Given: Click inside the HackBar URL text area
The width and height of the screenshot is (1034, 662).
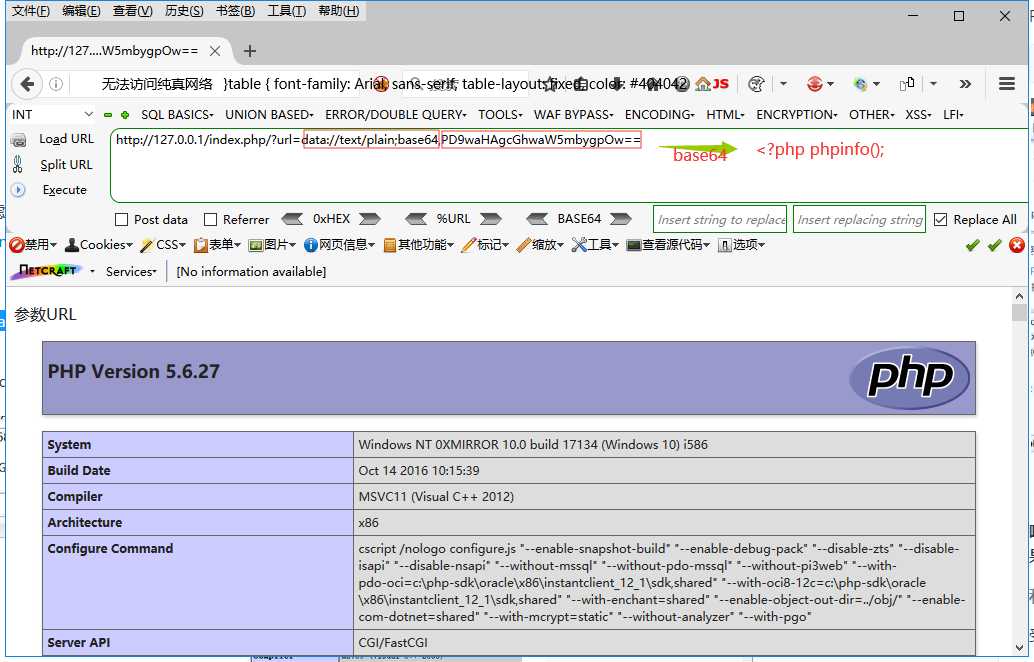Looking at the screenshot, I should [571, 166].
